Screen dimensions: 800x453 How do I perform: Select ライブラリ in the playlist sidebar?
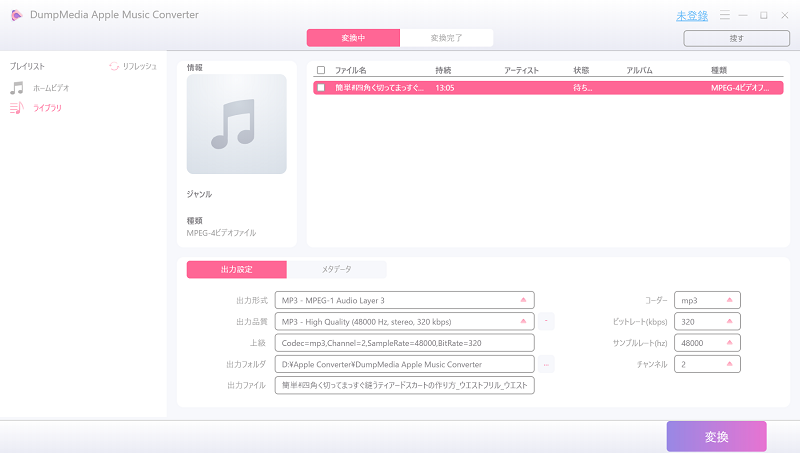point(47,108)
